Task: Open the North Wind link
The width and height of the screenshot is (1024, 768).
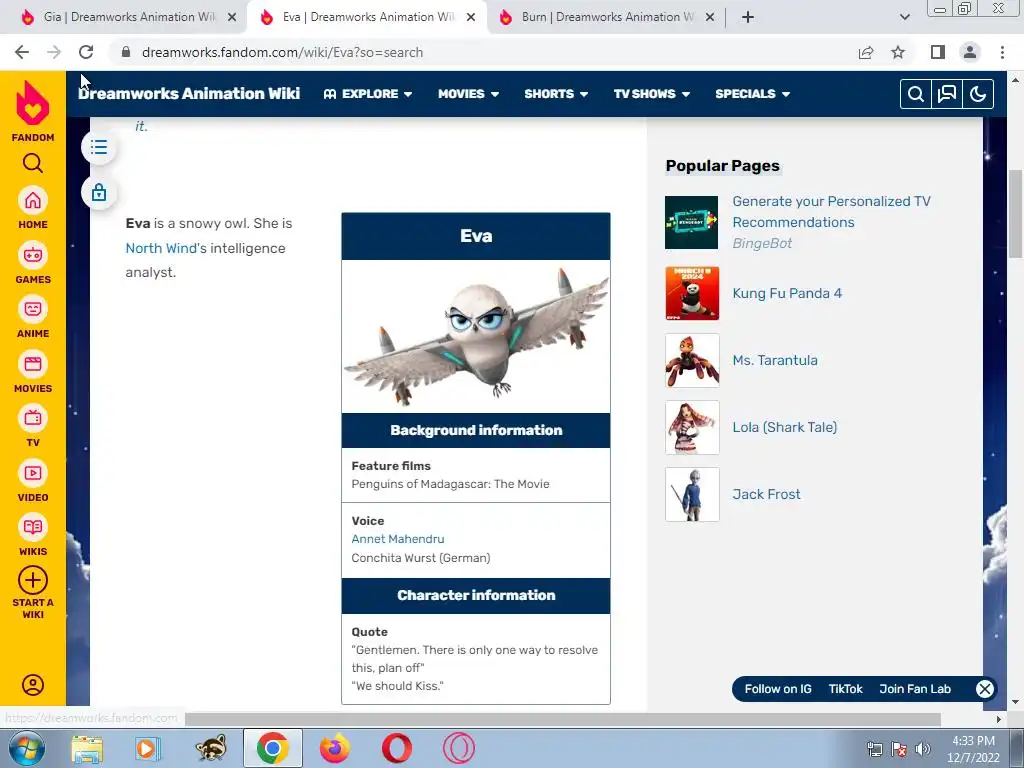Action: (x=161, y=248)
